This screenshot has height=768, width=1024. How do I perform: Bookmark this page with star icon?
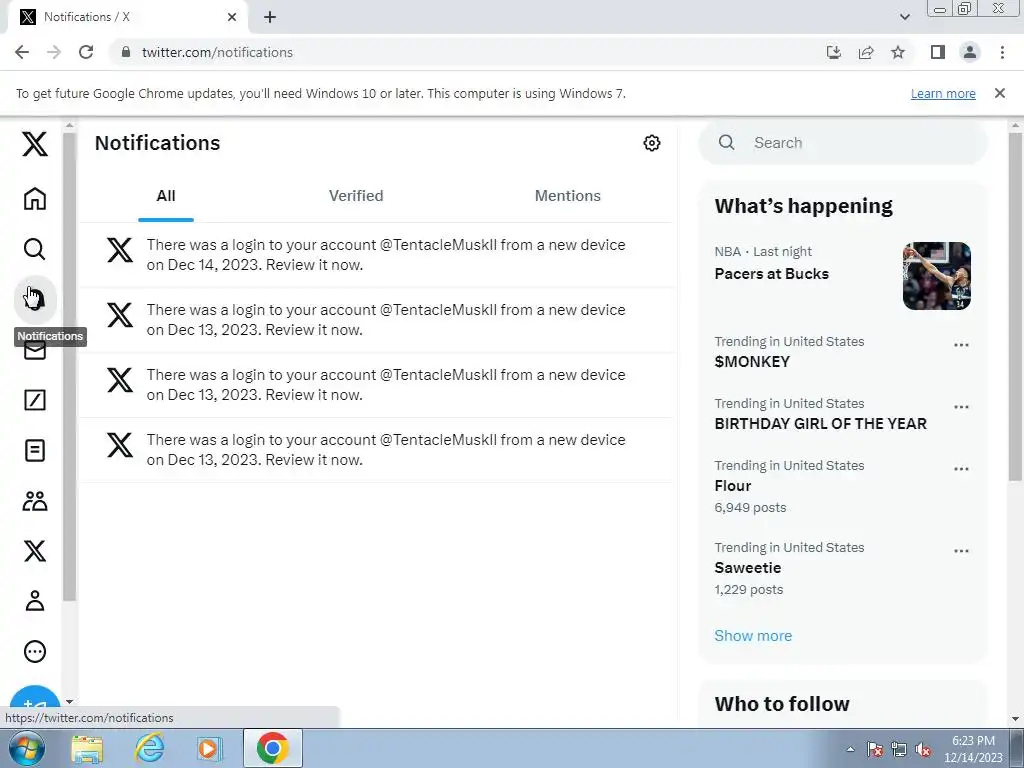[x=898, y=52]
